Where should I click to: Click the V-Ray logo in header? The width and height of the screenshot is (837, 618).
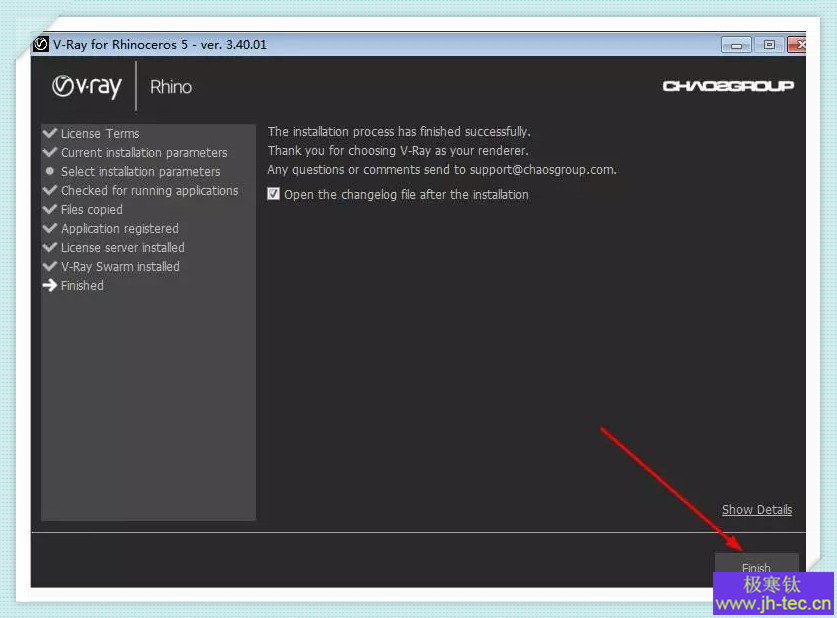click(86, 87)
